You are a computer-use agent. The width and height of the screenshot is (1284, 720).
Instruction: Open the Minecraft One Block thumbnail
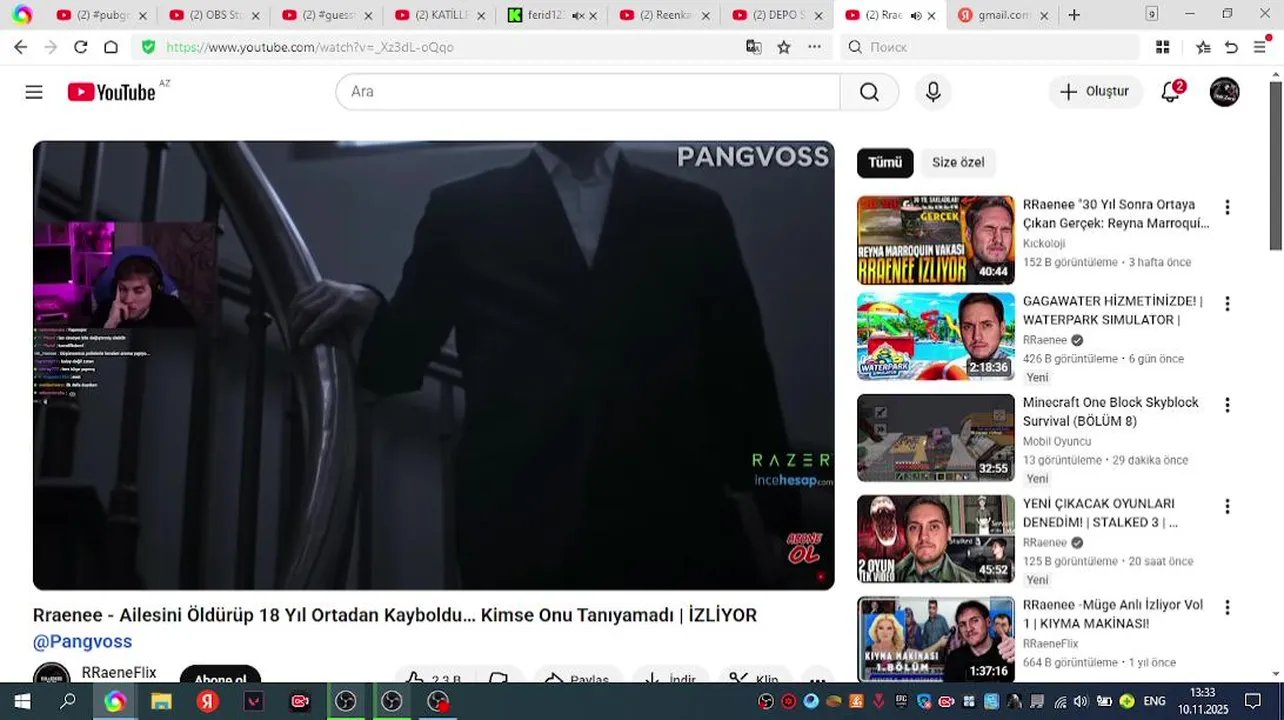[935, 438]
